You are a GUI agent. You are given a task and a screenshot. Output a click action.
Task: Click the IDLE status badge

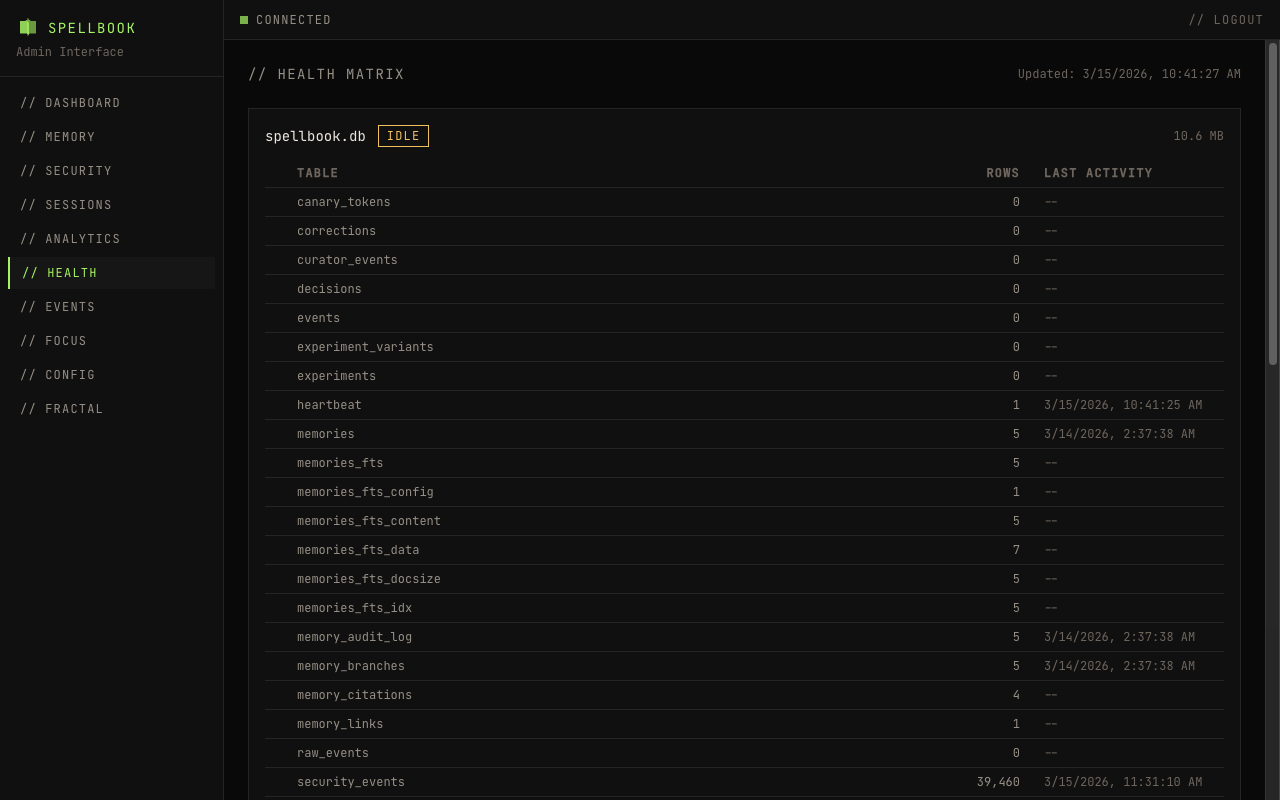403,136
